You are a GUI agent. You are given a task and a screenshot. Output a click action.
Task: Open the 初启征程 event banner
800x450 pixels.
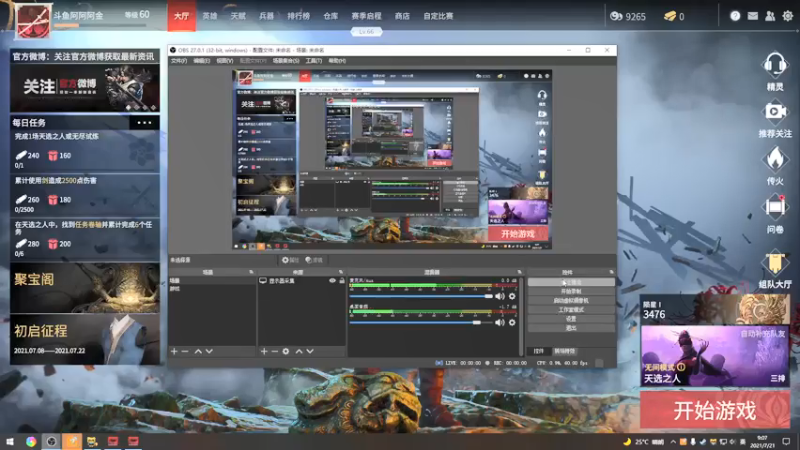[x=85, y=339]
